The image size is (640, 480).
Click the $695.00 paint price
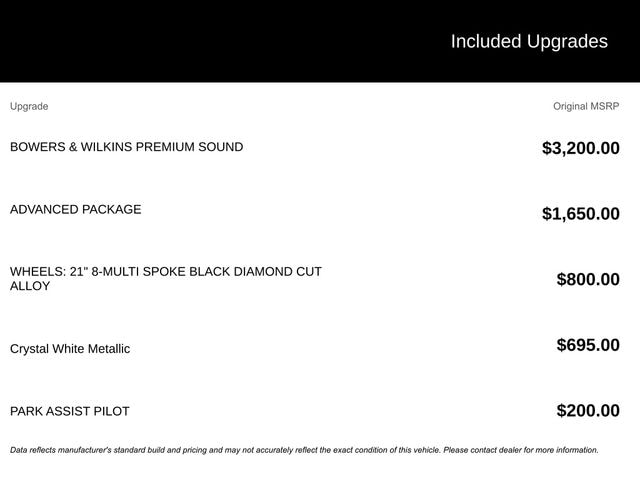point(587,345)
